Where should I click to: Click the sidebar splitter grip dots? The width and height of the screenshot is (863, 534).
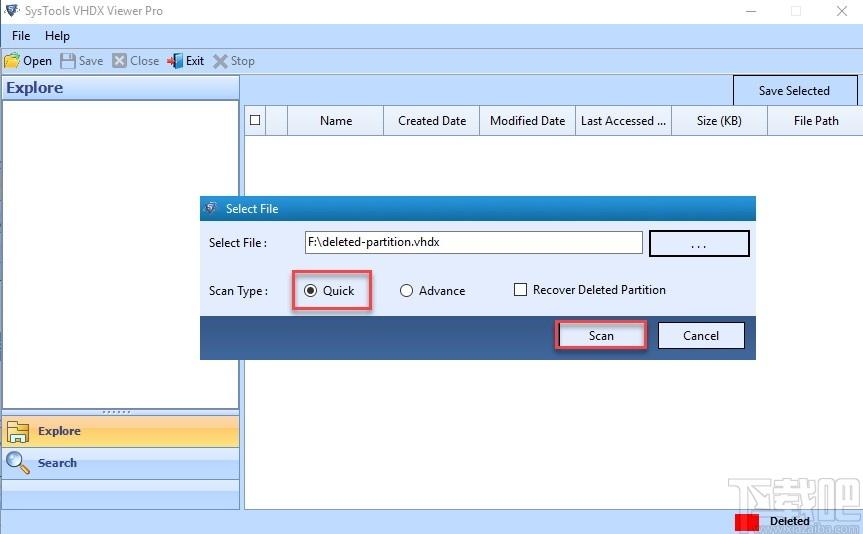(x=116, y=412)
